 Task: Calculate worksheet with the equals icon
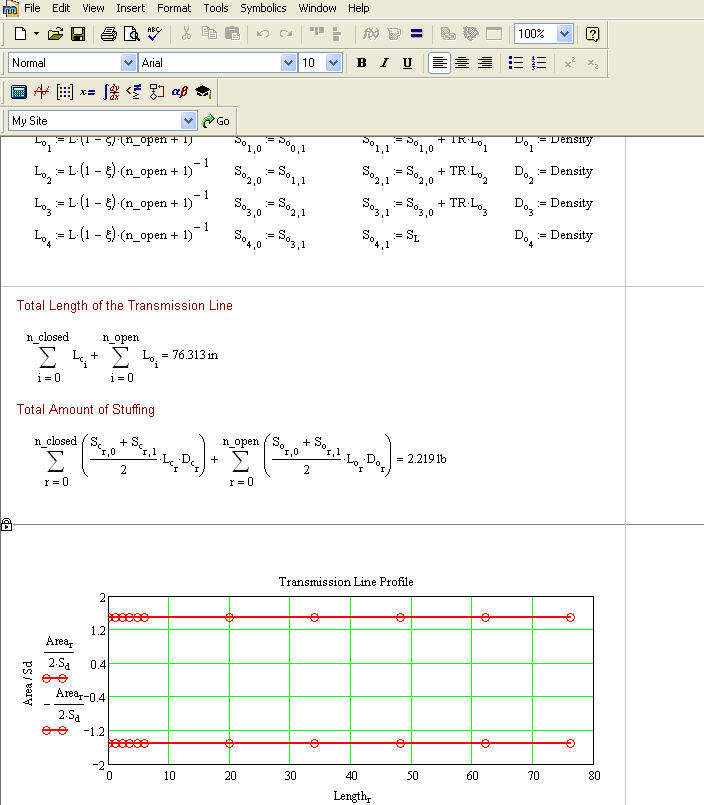[x=416, y=34]
